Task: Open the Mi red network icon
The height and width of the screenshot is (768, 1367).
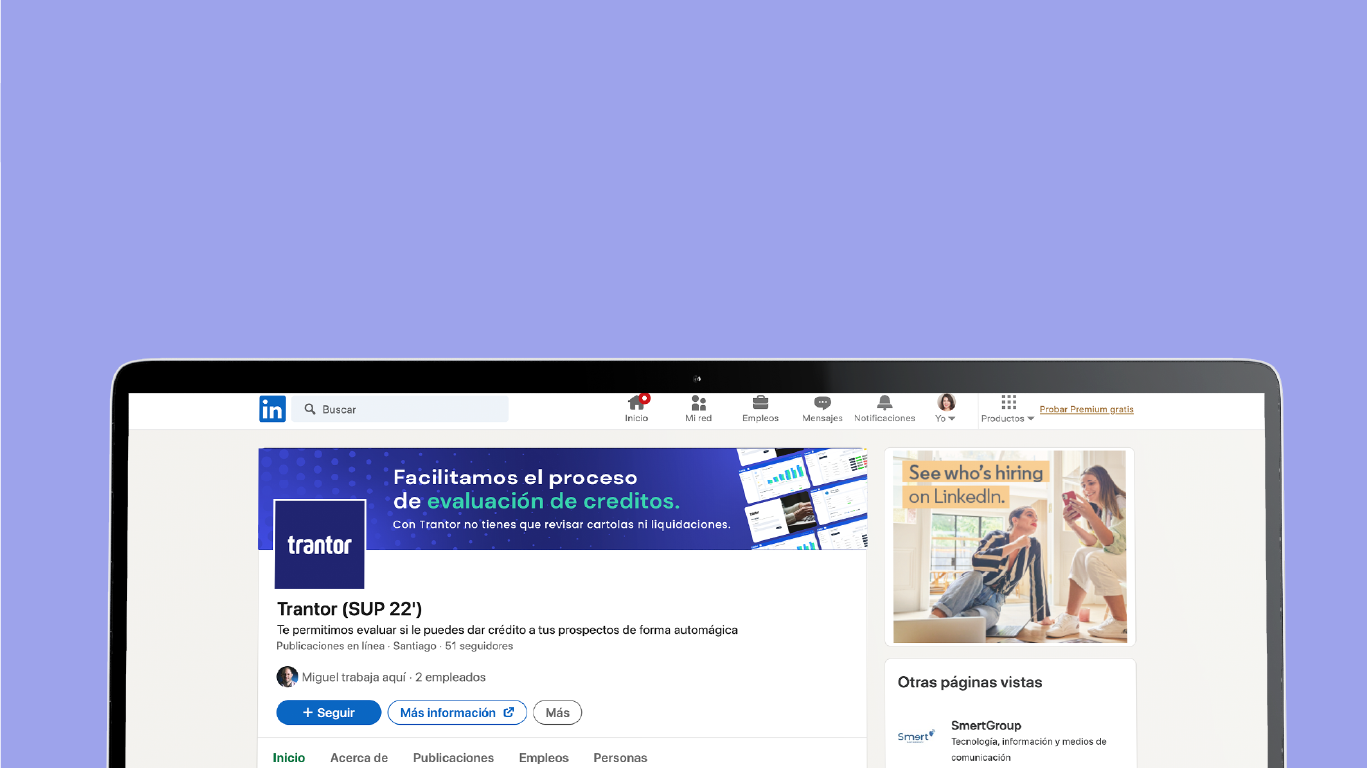Action: [x=699, y=409]
